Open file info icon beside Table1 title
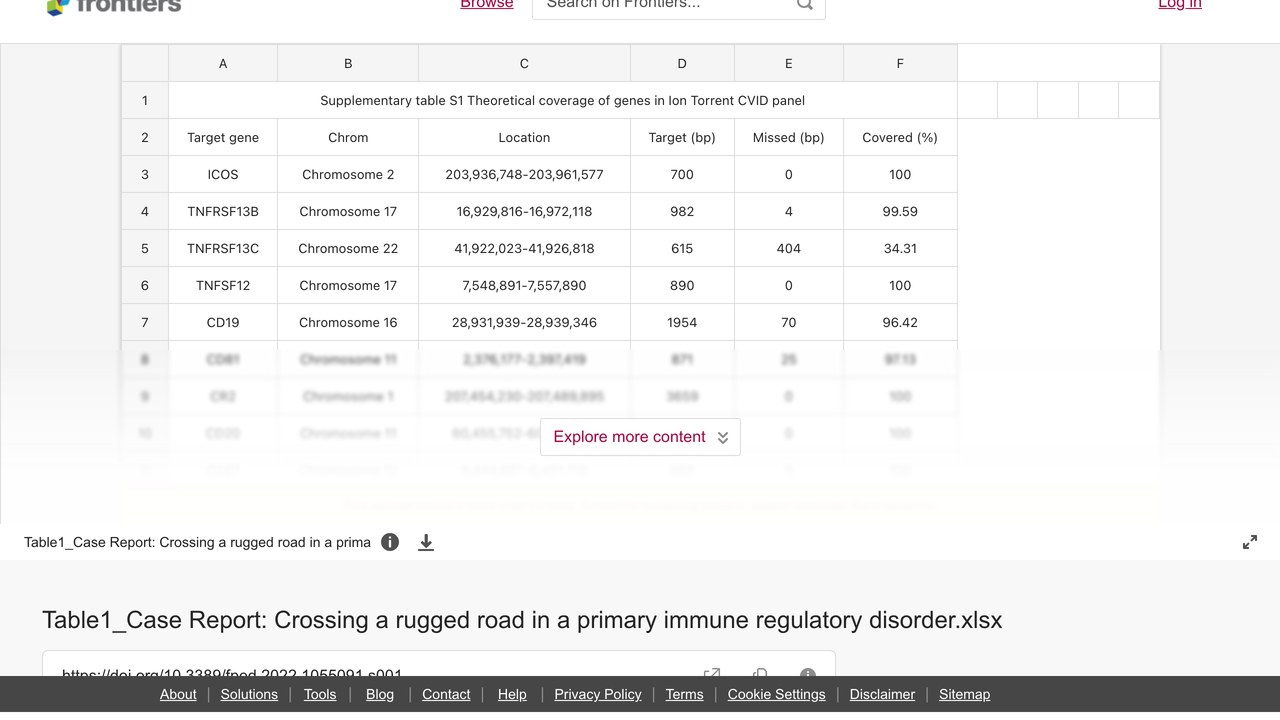 point(390,542)
